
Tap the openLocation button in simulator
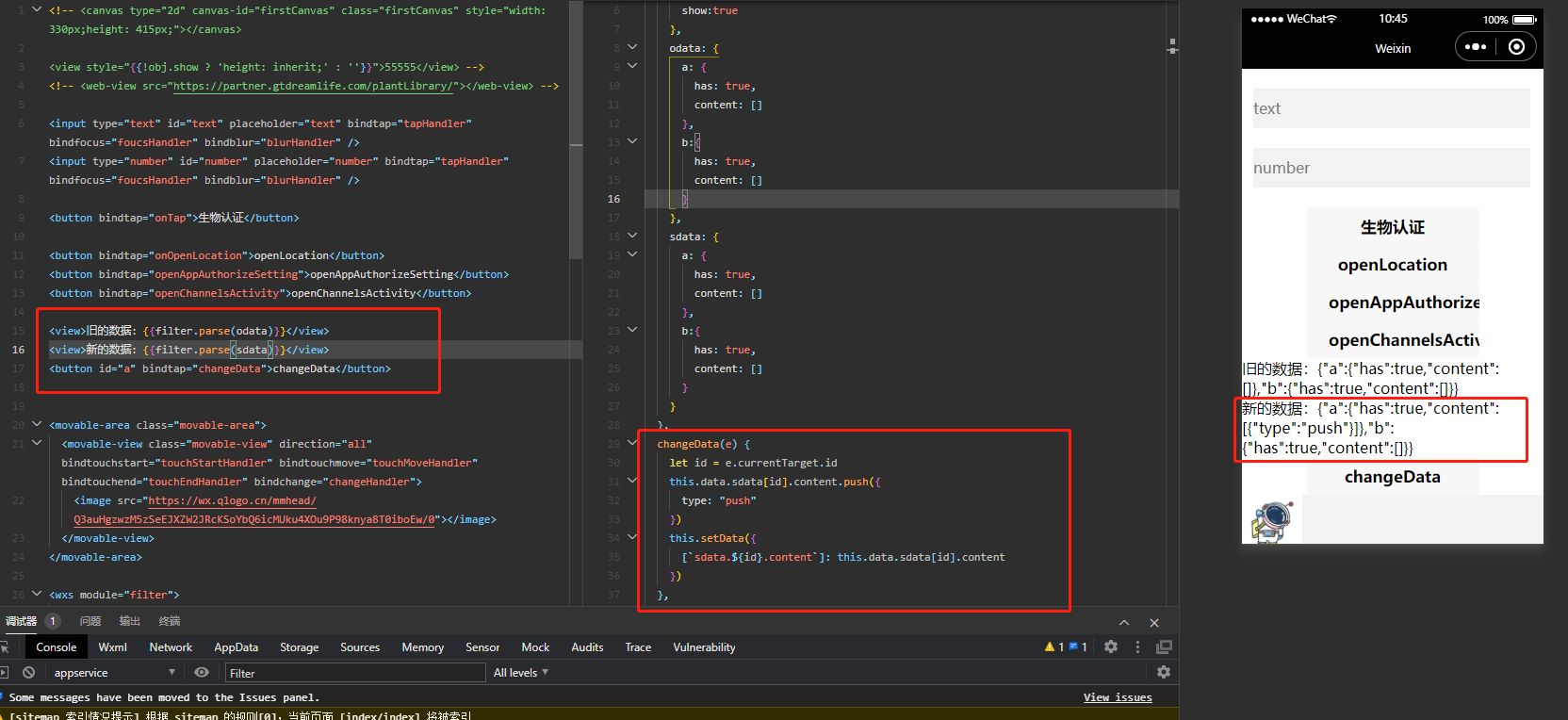pyautogui.click(x=1393, y=265)
